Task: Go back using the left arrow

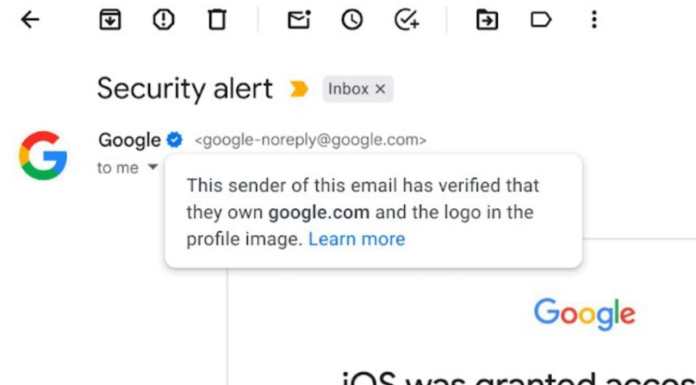Action: pos(30,20)
